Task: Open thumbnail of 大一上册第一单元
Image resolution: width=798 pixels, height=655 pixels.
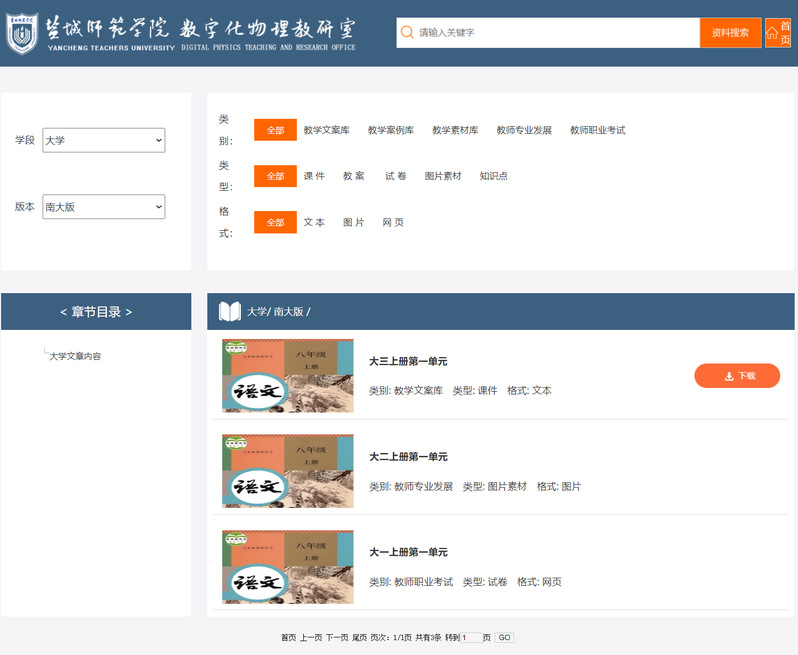Action: coord(288,566)
